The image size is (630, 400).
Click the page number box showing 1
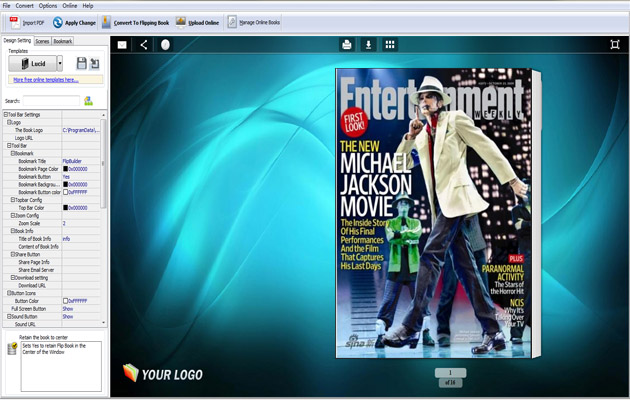[450, 373]
